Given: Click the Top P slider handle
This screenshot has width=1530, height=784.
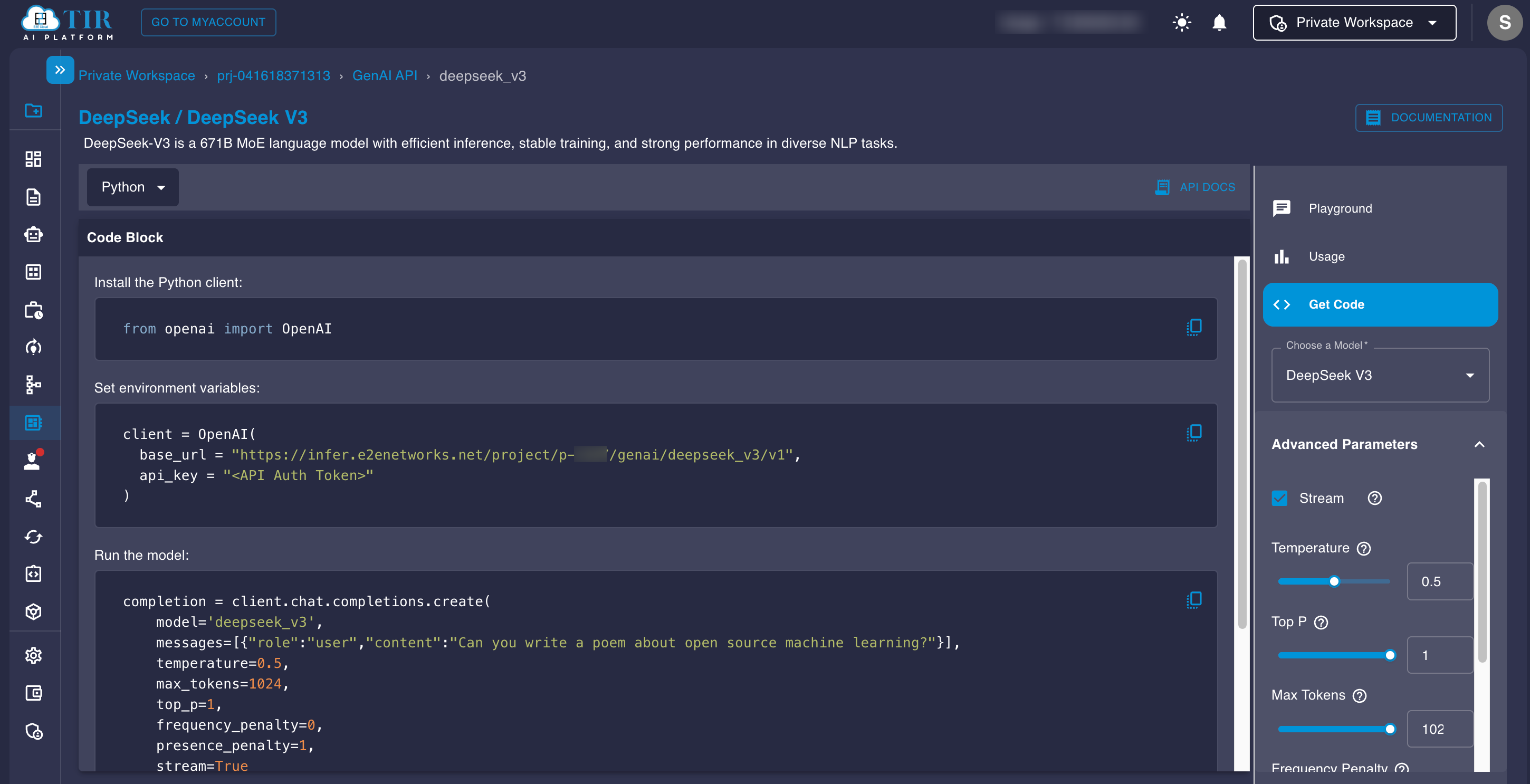Looking at the screenshot, I should pos(1390,656).
